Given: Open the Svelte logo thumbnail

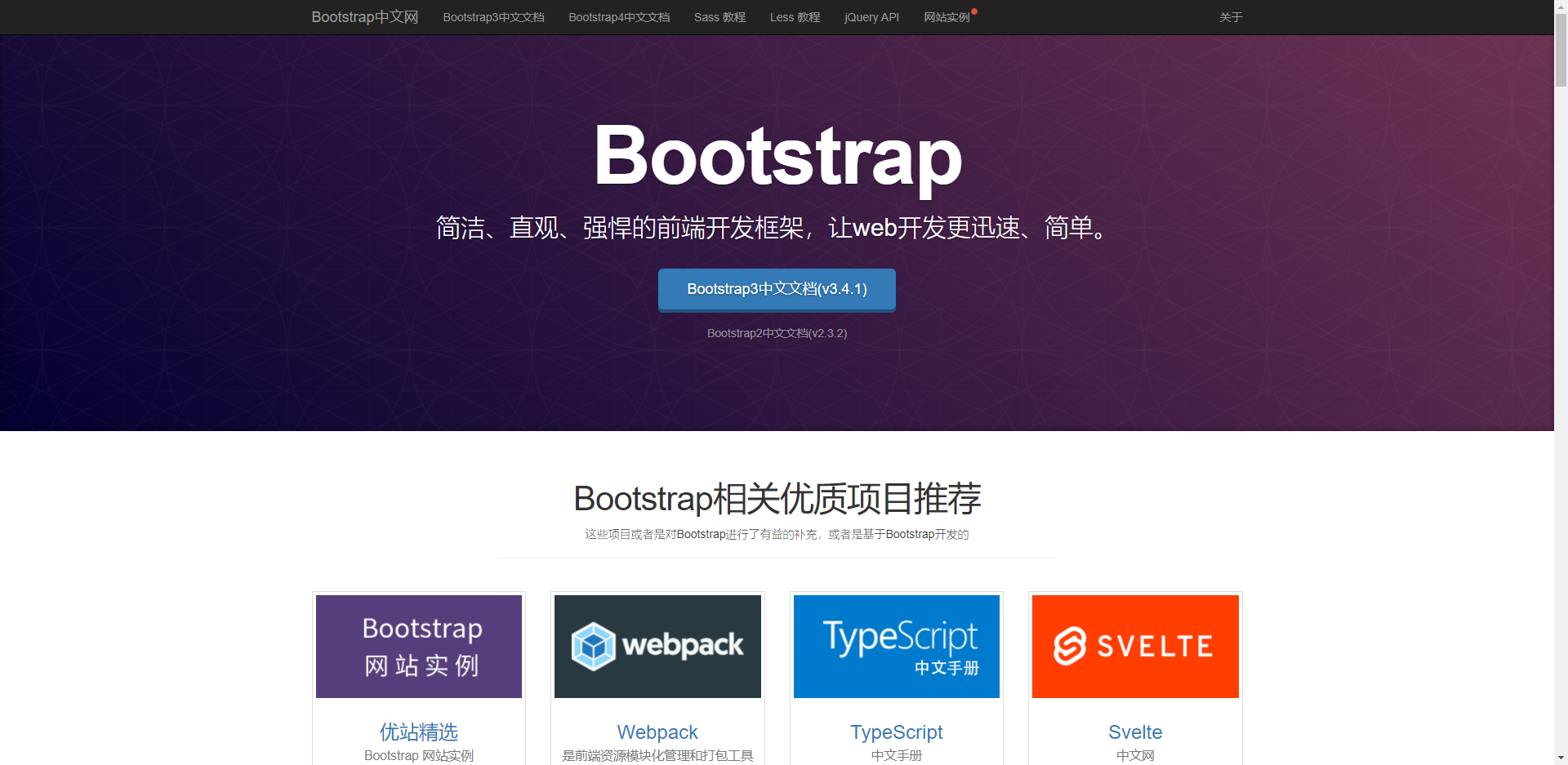Looking at the screenshot, I should [1135, 647].
